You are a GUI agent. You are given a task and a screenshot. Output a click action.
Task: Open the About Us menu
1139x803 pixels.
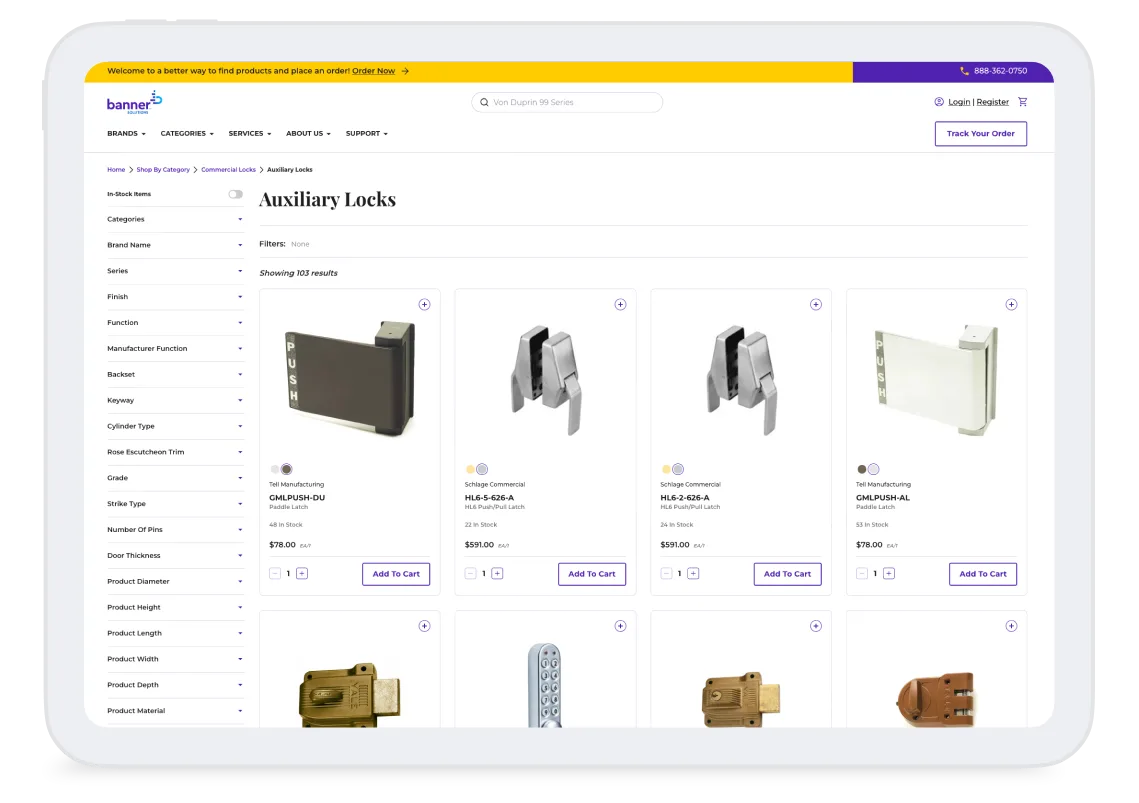[x=308, y=134]
